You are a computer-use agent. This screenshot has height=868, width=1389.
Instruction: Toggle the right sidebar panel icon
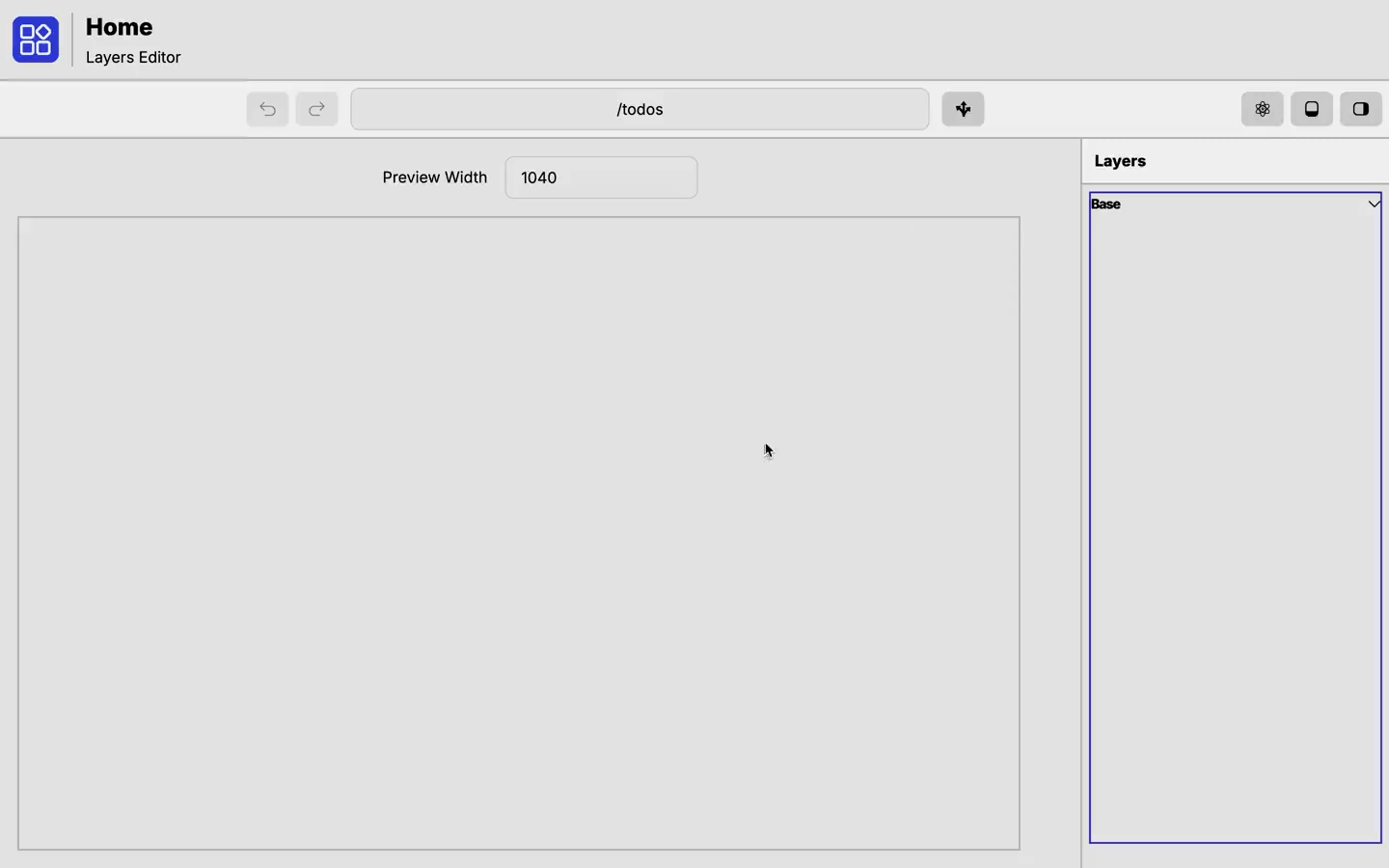1360,109
